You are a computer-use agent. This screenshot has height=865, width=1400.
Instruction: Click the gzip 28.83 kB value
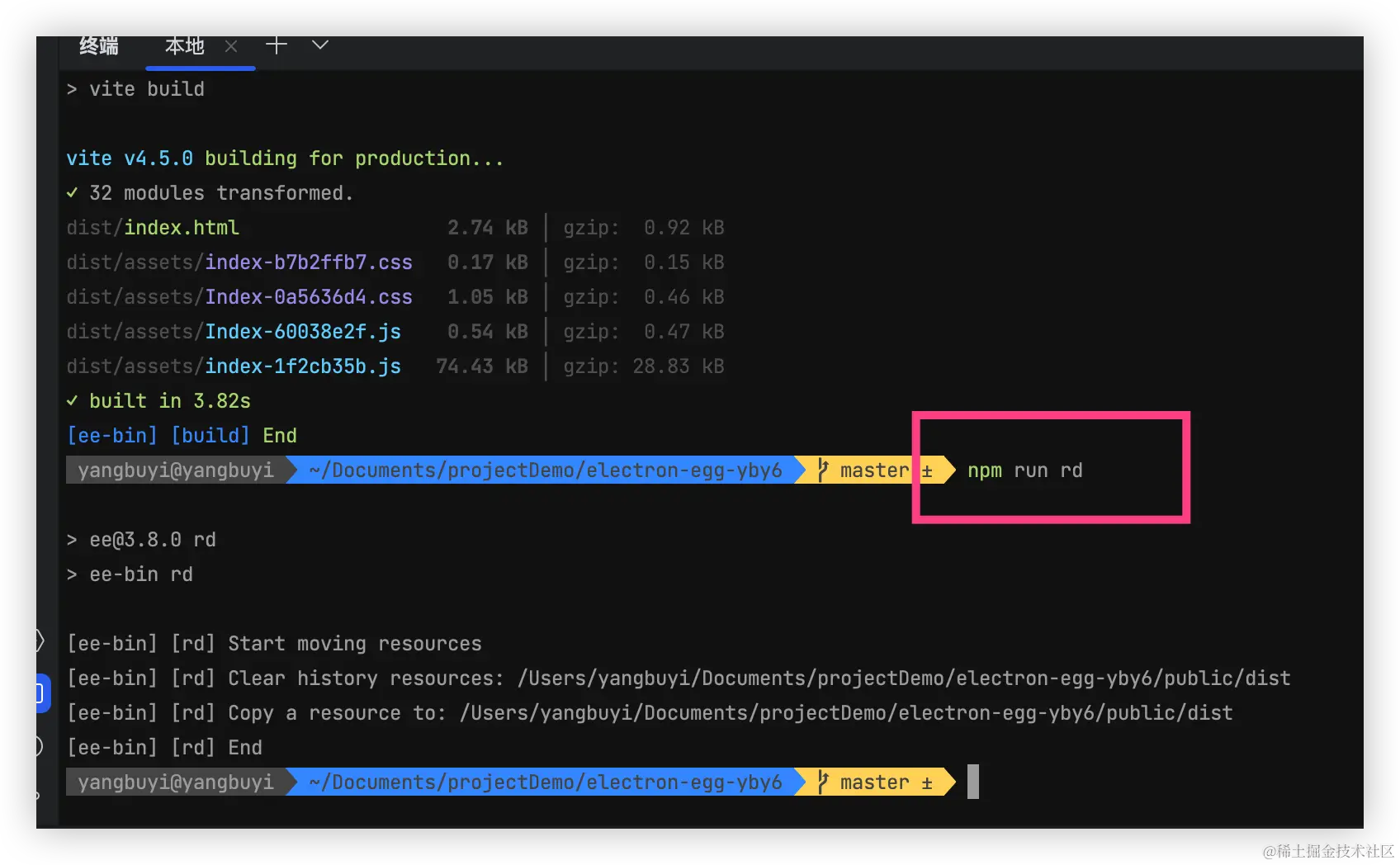coord(679,366)
